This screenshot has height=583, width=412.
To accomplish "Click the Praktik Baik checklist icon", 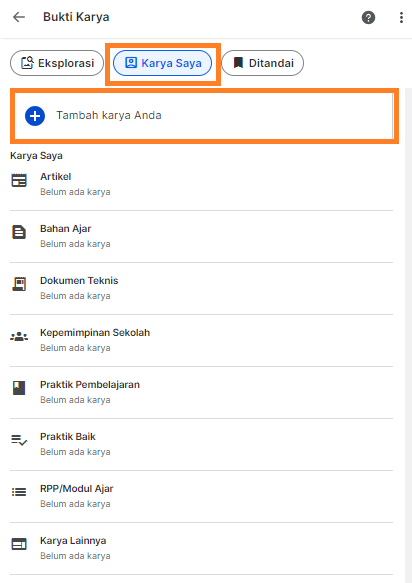I will point(19,440).
